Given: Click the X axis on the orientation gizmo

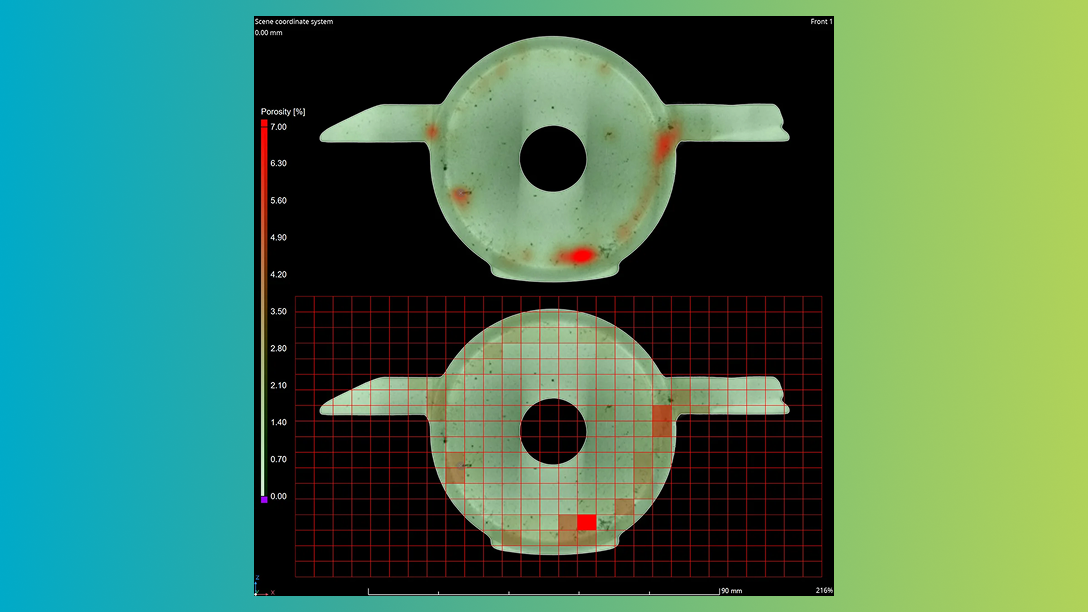Looking at the screenshot, I should pyautogui.click(x=273, y=592).
